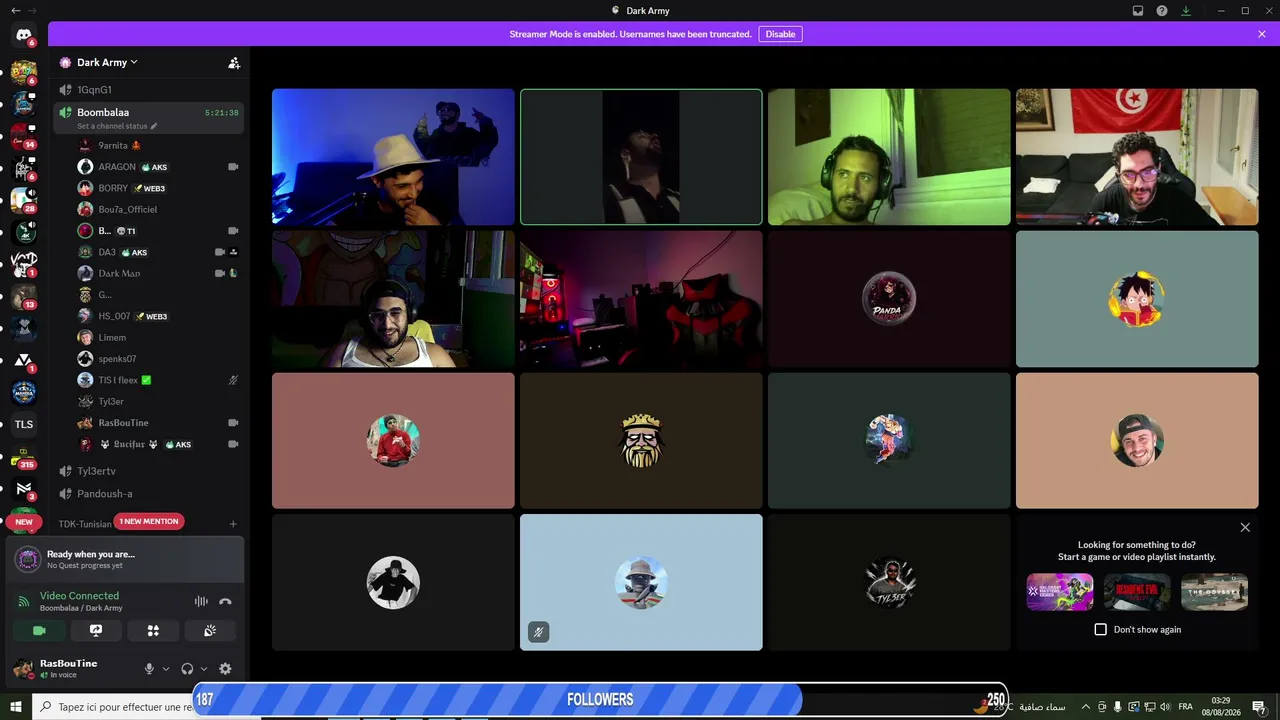Select user spenks07 in the voice list
This screenshot has width=1280, height=720.
click(x=159, y=359)
